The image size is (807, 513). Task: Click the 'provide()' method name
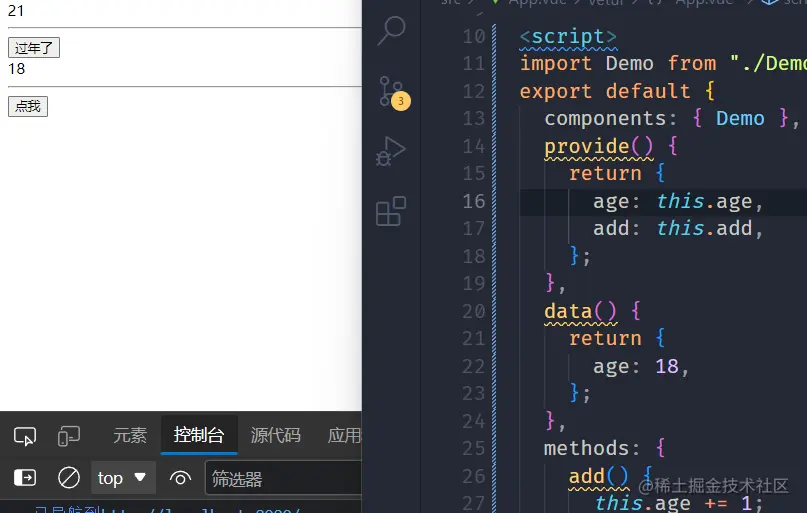(x=599, y=147)
